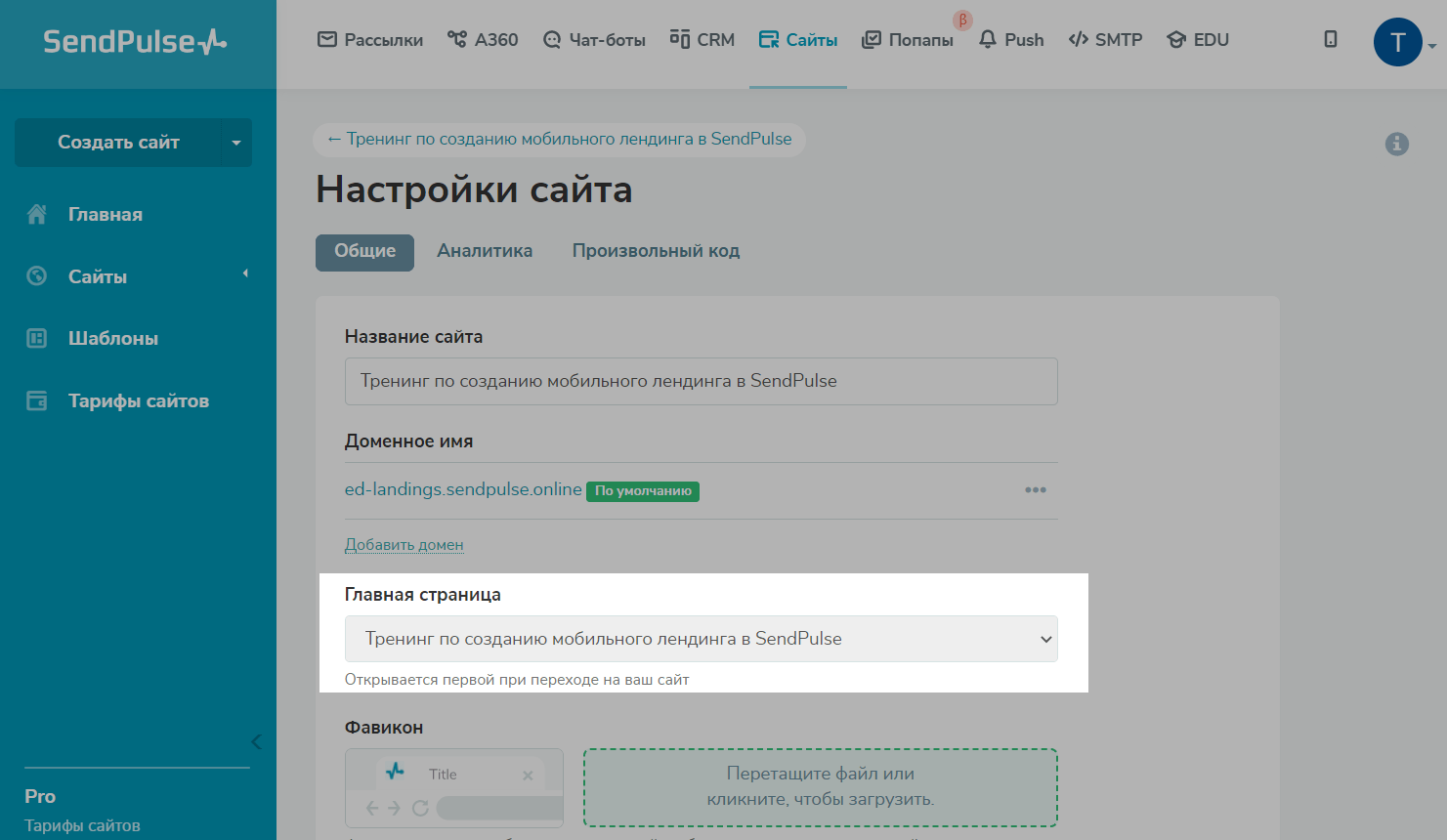Go to the EDU section
Viewport: 1447px width, 840px height.
click(x=1198, y=40)
